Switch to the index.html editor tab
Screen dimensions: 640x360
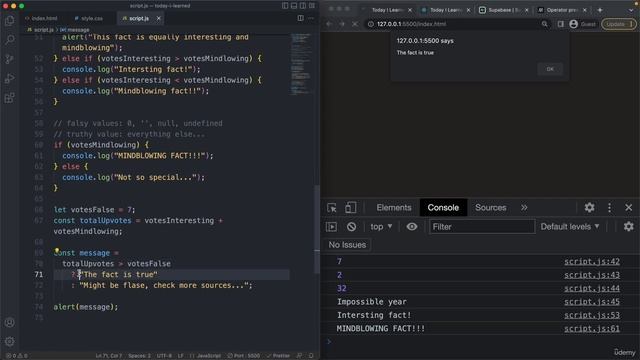point(41,18)
